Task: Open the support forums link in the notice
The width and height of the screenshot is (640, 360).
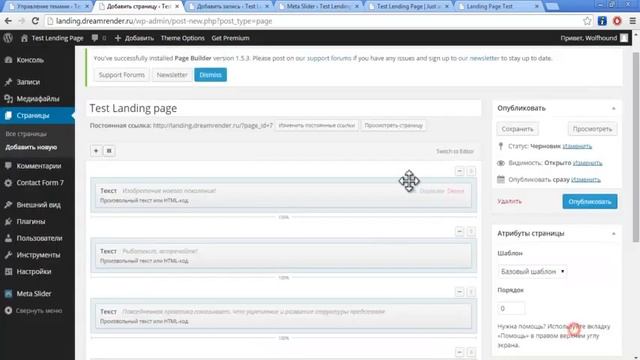Action: pyautogui.click(x=329, y=58)
